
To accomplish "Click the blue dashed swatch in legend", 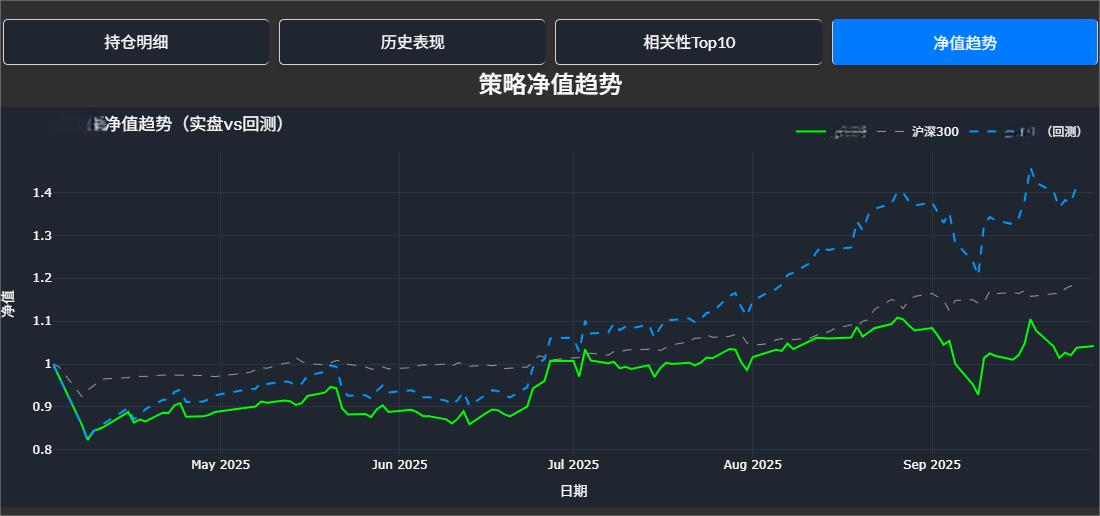I will (x=984, y=131).
